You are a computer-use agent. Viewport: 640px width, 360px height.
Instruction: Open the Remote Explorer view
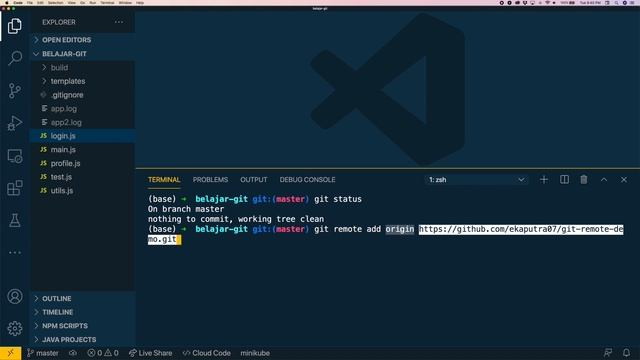pyautogui.click(x=15, y=156)
